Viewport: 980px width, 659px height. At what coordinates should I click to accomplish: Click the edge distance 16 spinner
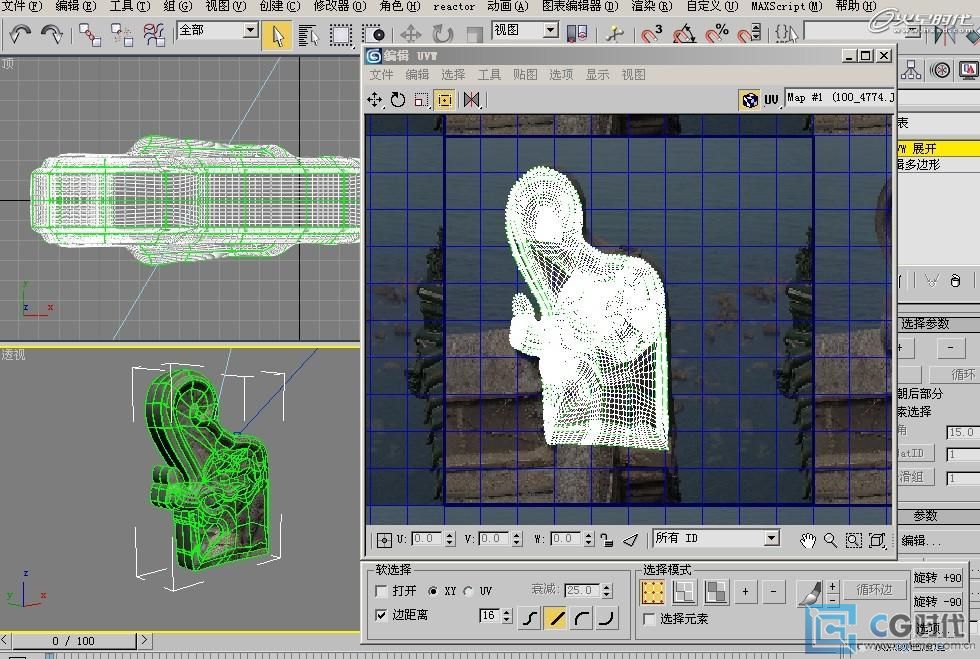(507, 616)
